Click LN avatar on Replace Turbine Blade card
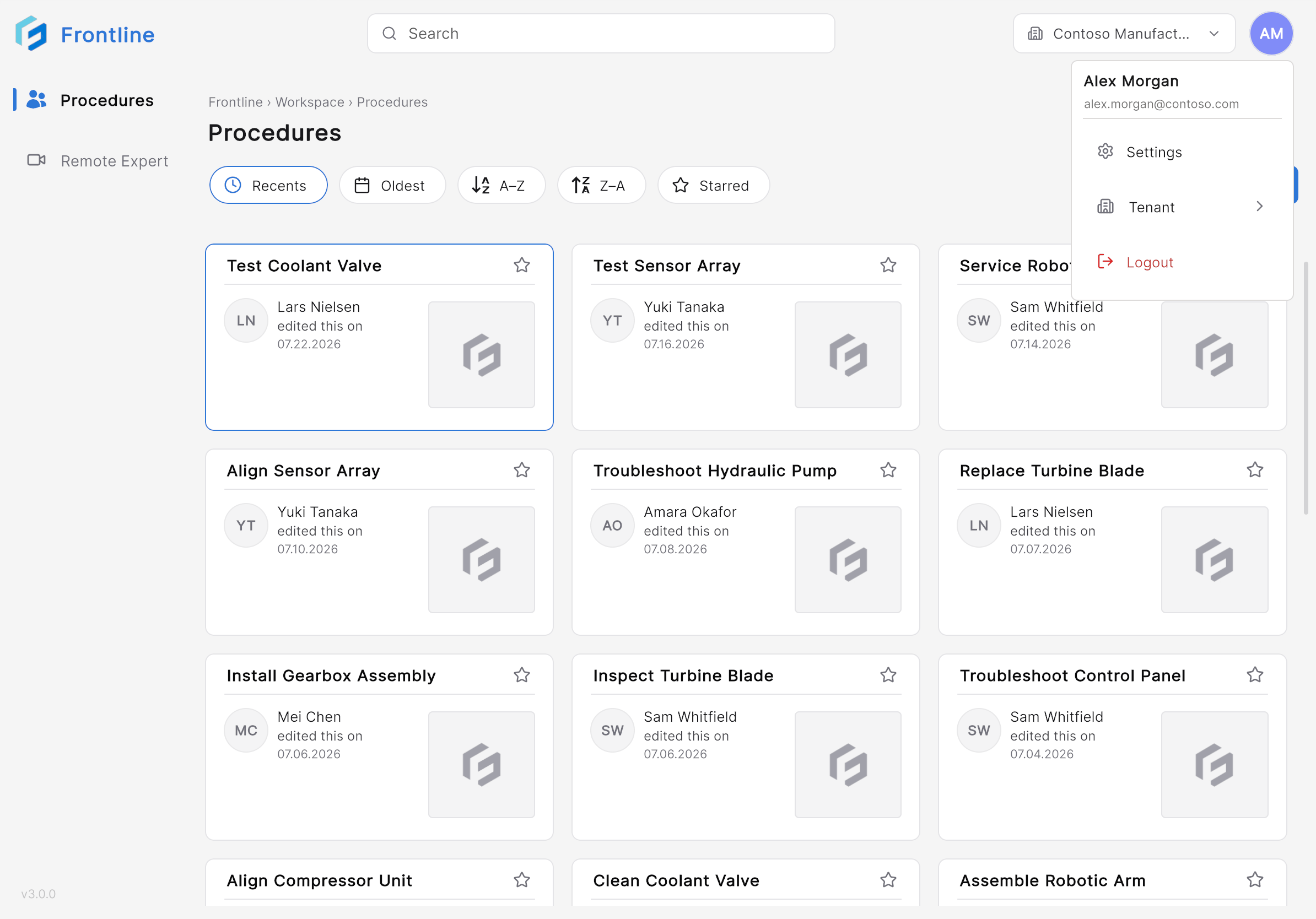Screen dimensions: 1316x919 point(978,526)
